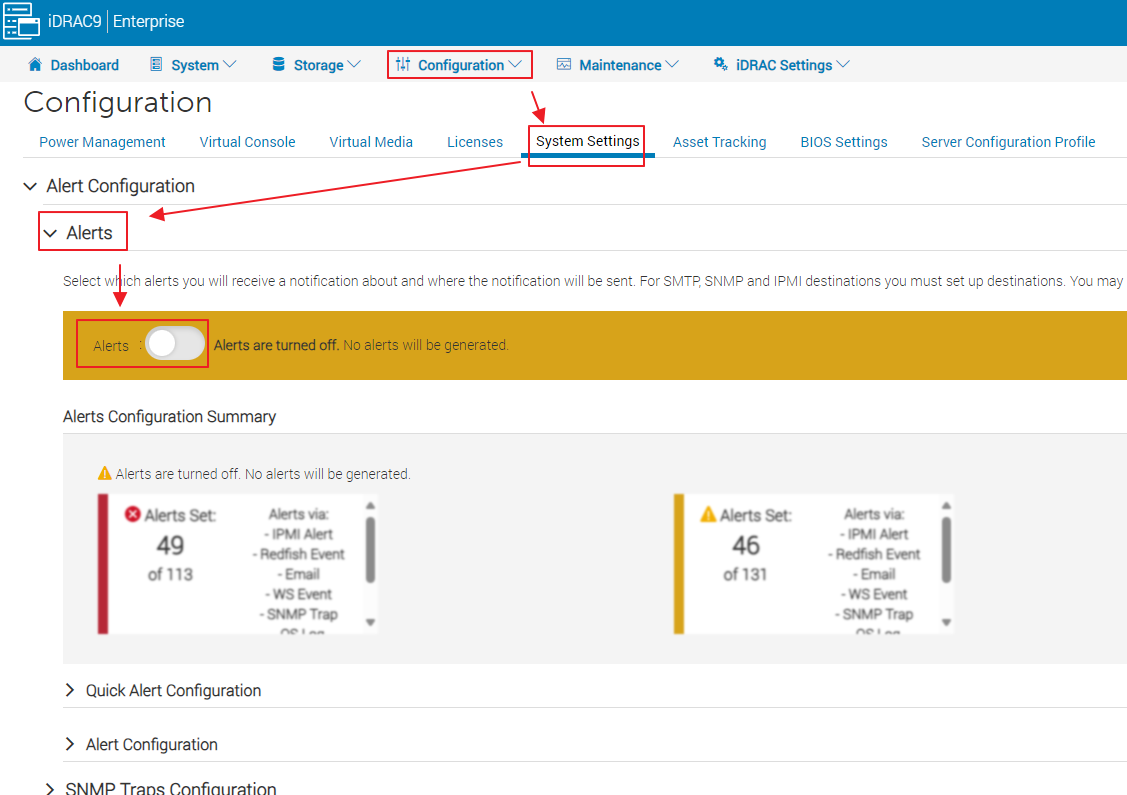1127x795 pixels.
Task: Click scroll-down arrow in critical alerts card
Action: [x=370, y=622]
